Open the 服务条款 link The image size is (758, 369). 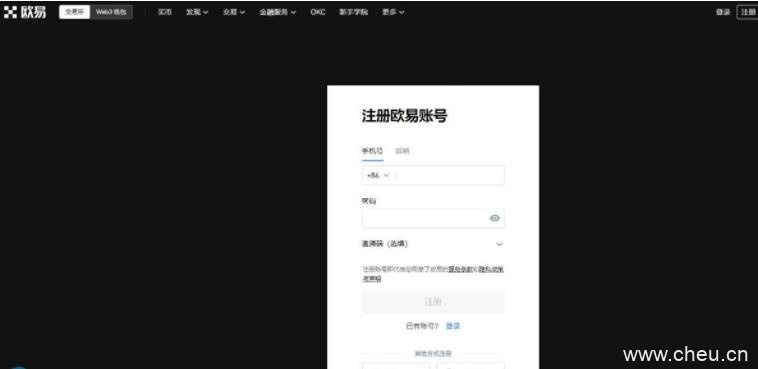pos(460,269)
